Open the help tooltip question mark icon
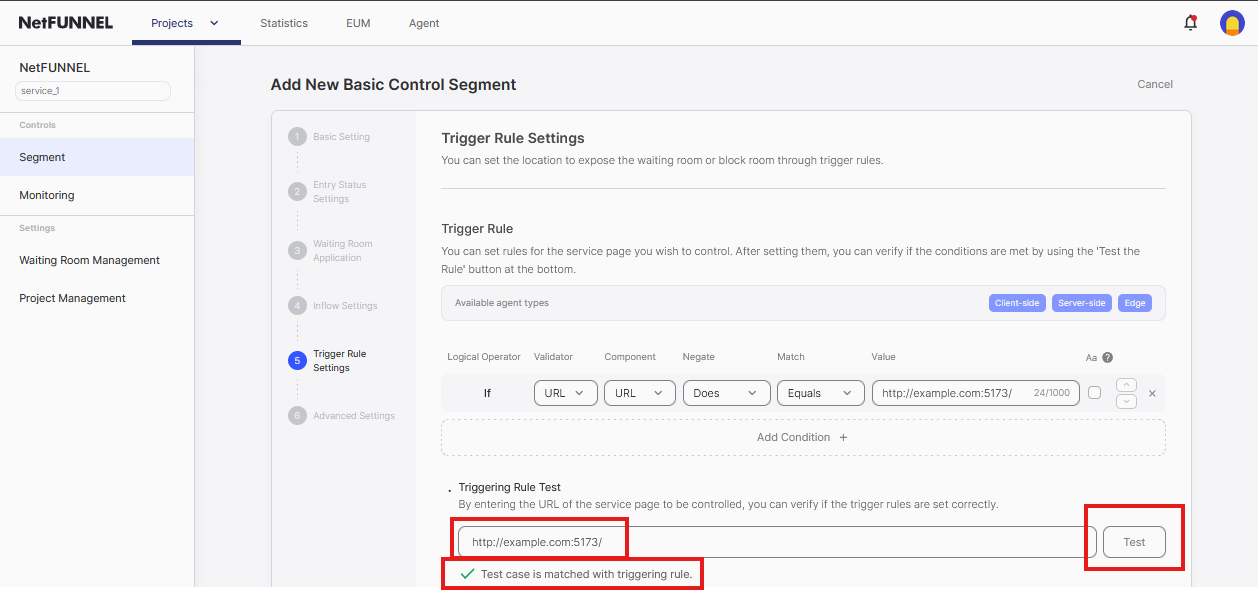This screenshot has height=591, width=1258. tap(1106, 357)
